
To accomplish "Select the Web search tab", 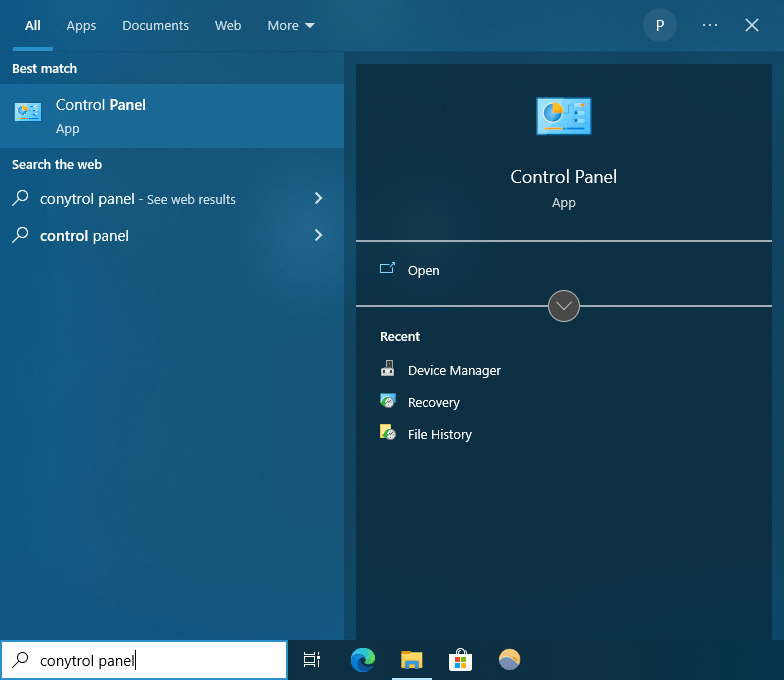I will pyautogui.click(x=228, y=26).
